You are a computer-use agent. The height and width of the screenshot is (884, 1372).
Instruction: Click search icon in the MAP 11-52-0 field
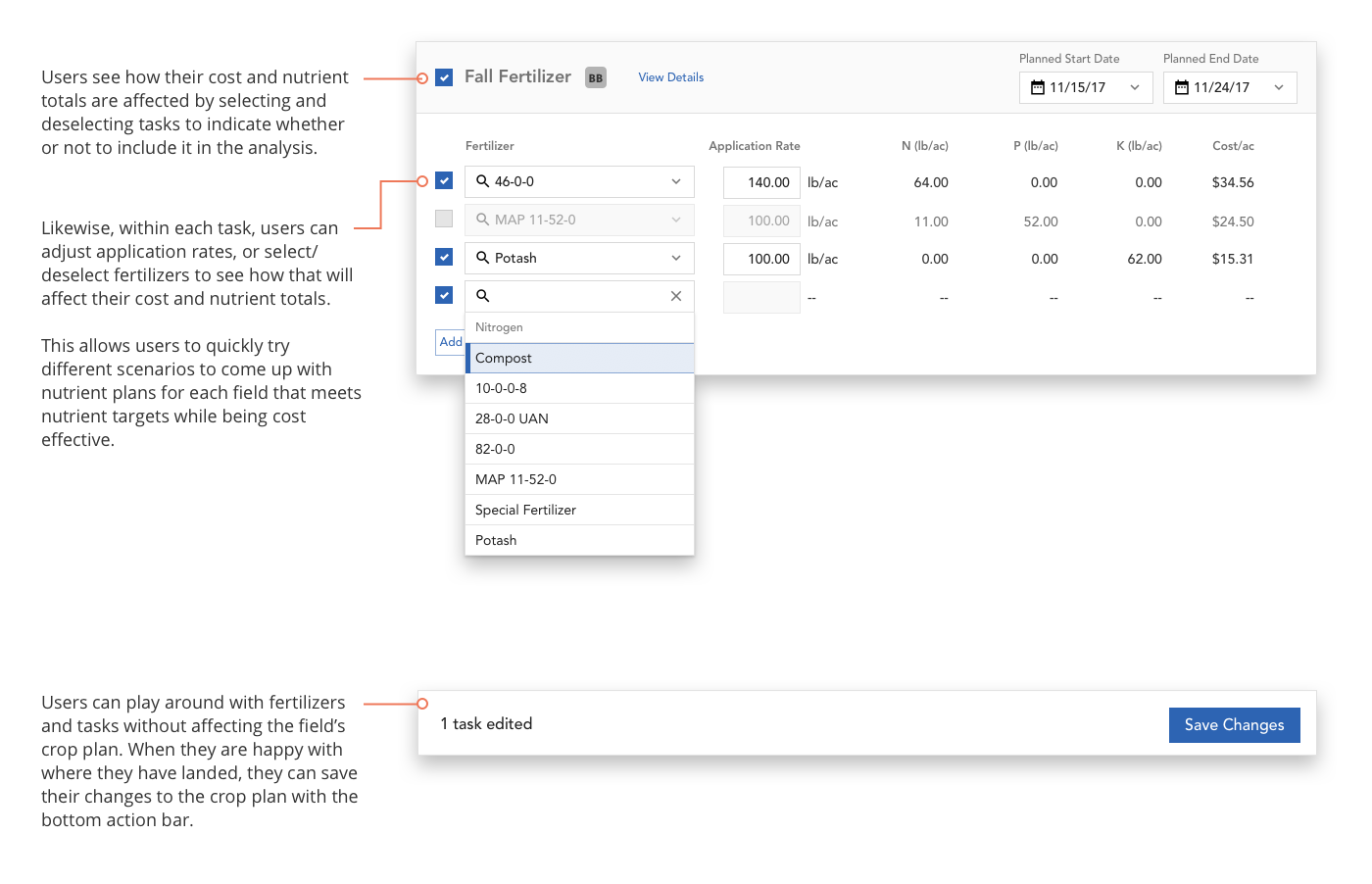coord(482,220)
